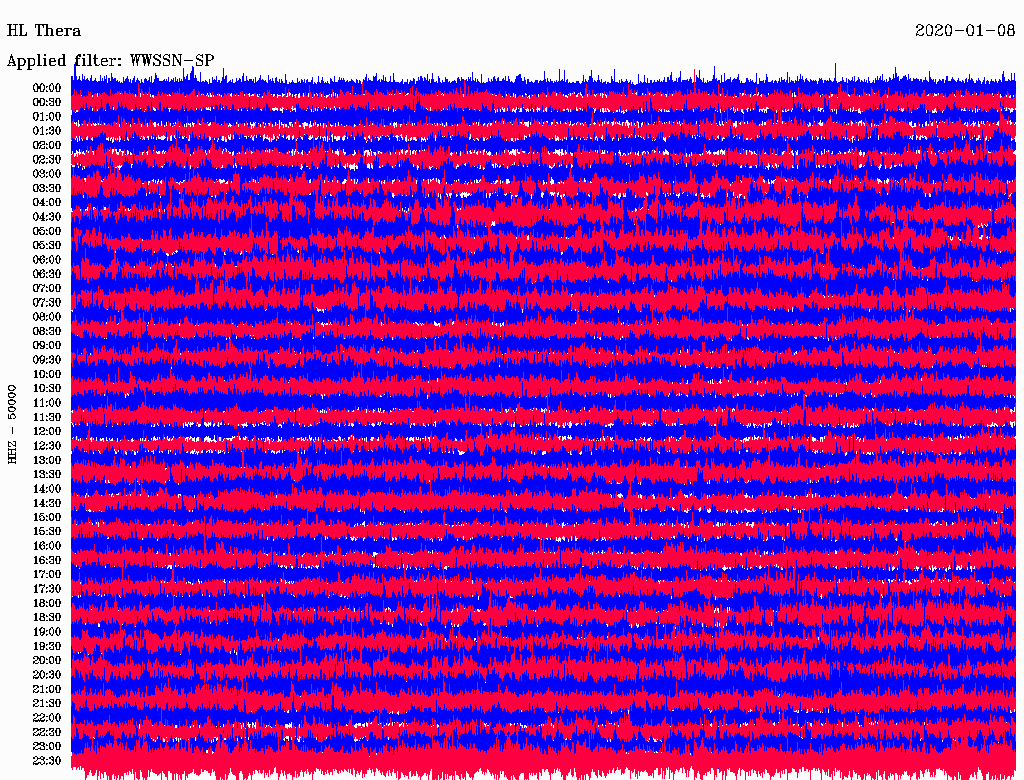This screenshot has height=780, width=1024.
Task: Select the 14:00 time label
Action: coord(46,489)
